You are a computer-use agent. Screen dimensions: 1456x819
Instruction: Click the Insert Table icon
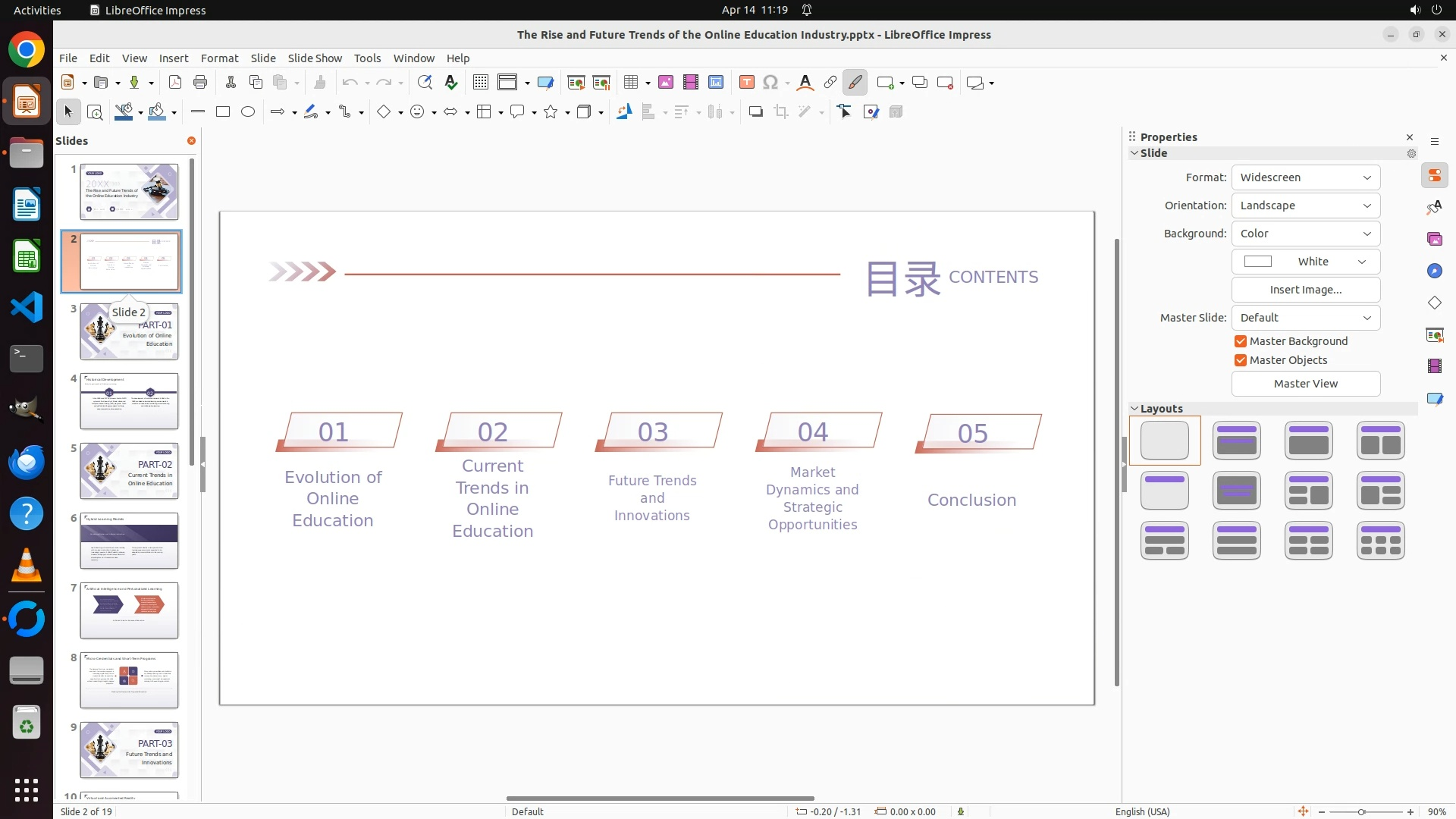[630, 83]
